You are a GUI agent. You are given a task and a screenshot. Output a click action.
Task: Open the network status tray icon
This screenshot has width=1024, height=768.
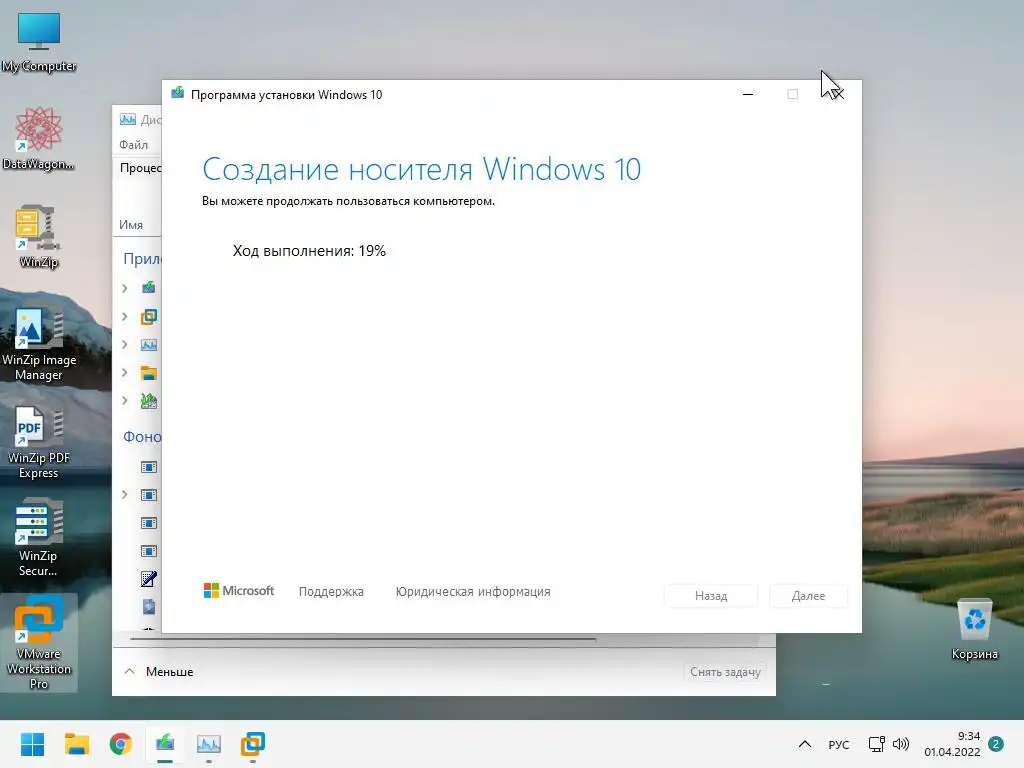876,744
